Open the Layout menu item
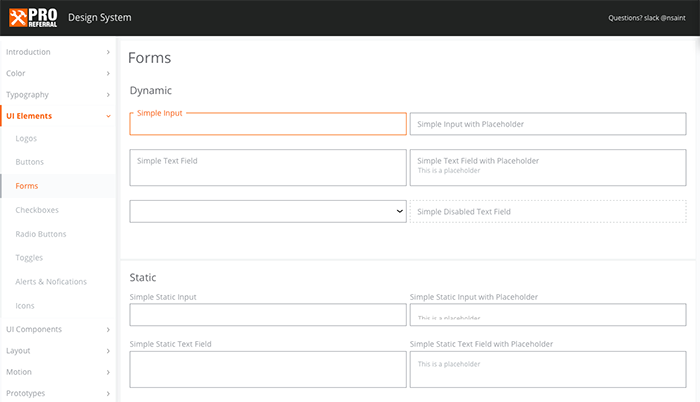This screenshot has height=402, width=700. pyautogui.click(x=58, y=351)
